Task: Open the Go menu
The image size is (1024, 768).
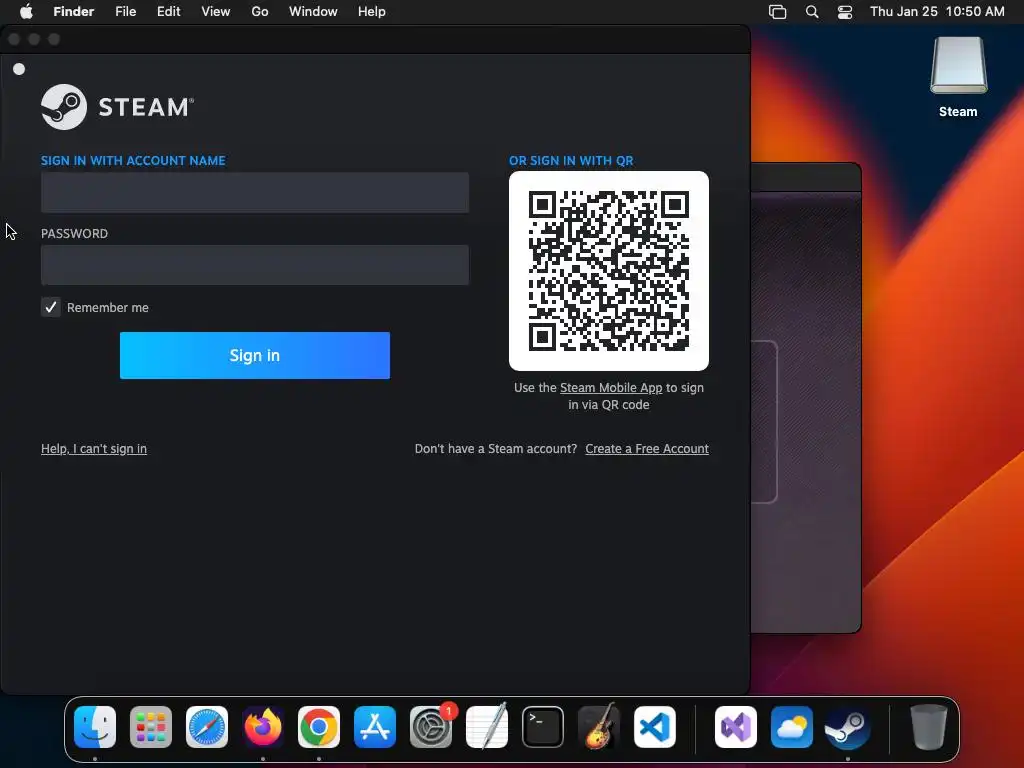Action: pyautogui.click(x=260, y=12)
